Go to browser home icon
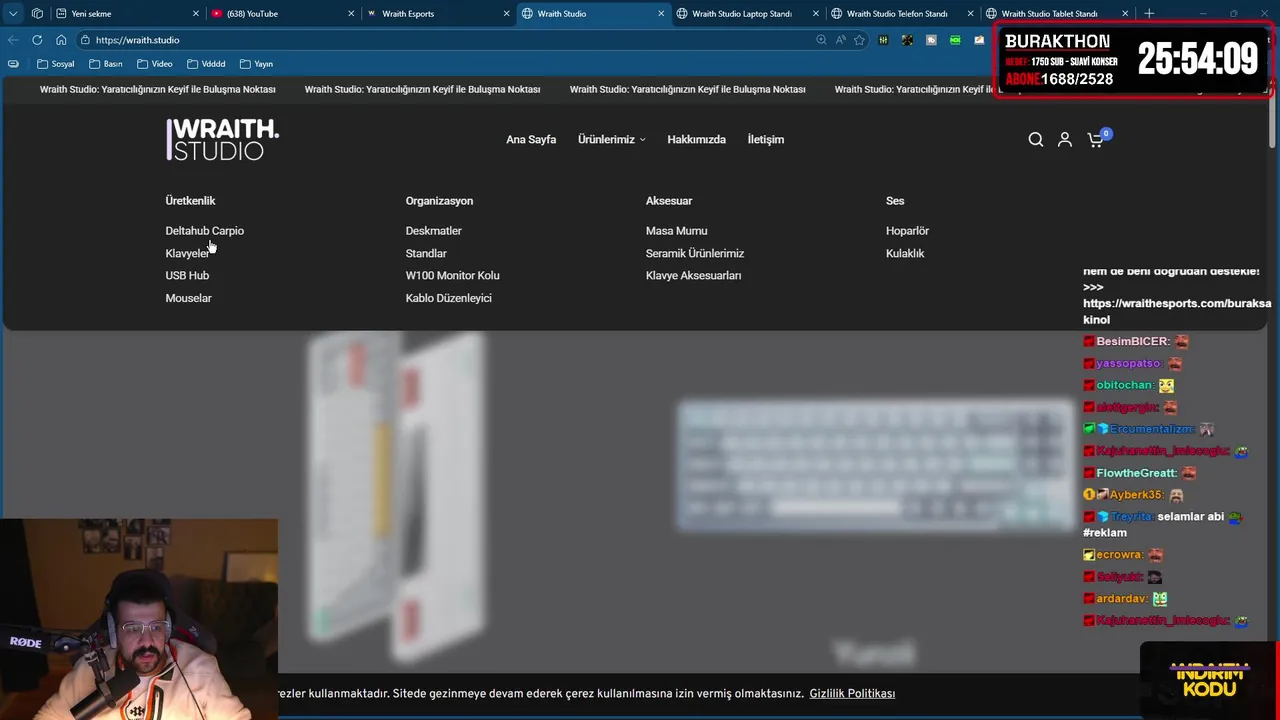This screenshot has height=720, width=1280. 61,40
